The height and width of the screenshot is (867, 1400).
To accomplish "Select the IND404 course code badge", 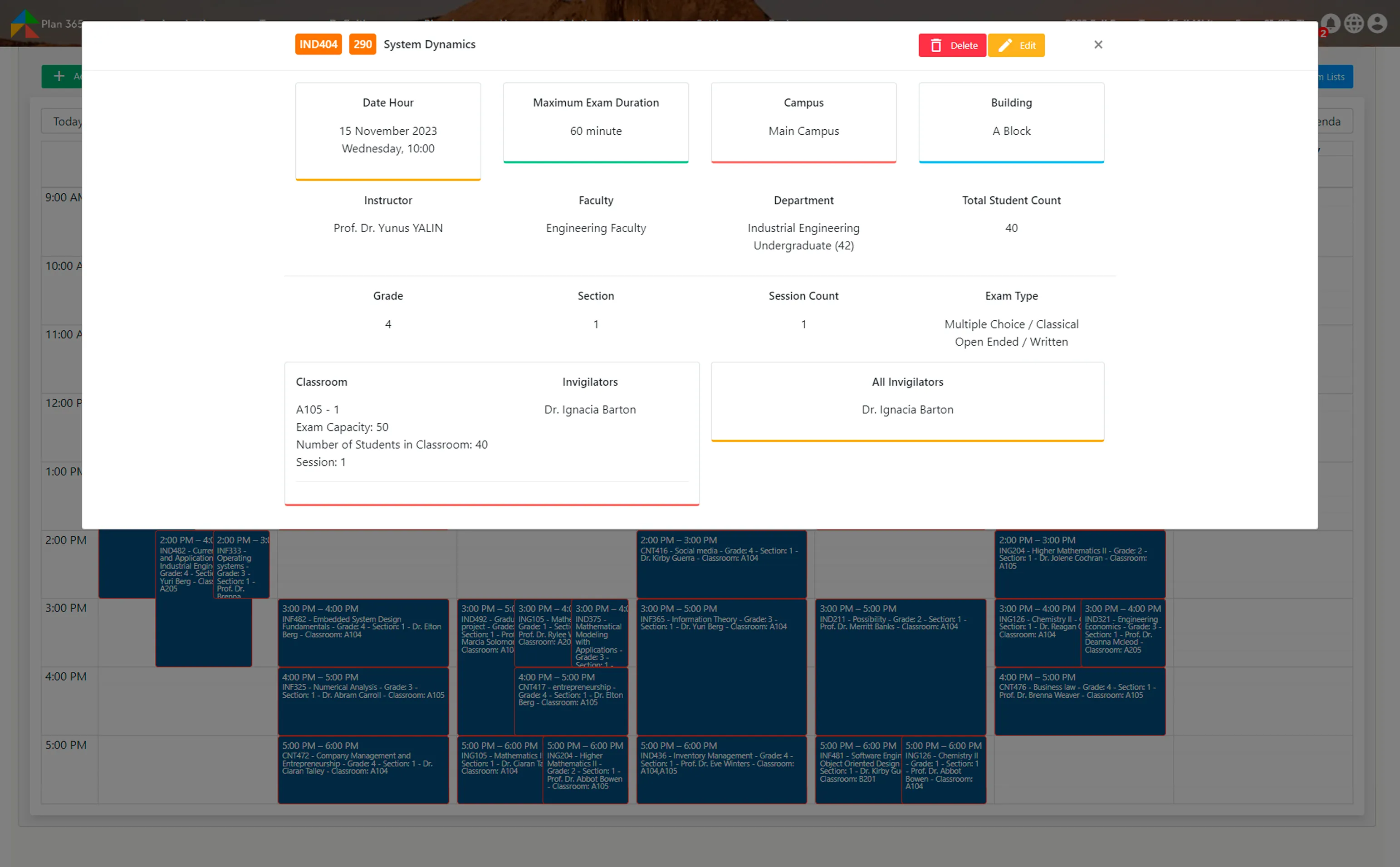I will [x=318, y=44].
